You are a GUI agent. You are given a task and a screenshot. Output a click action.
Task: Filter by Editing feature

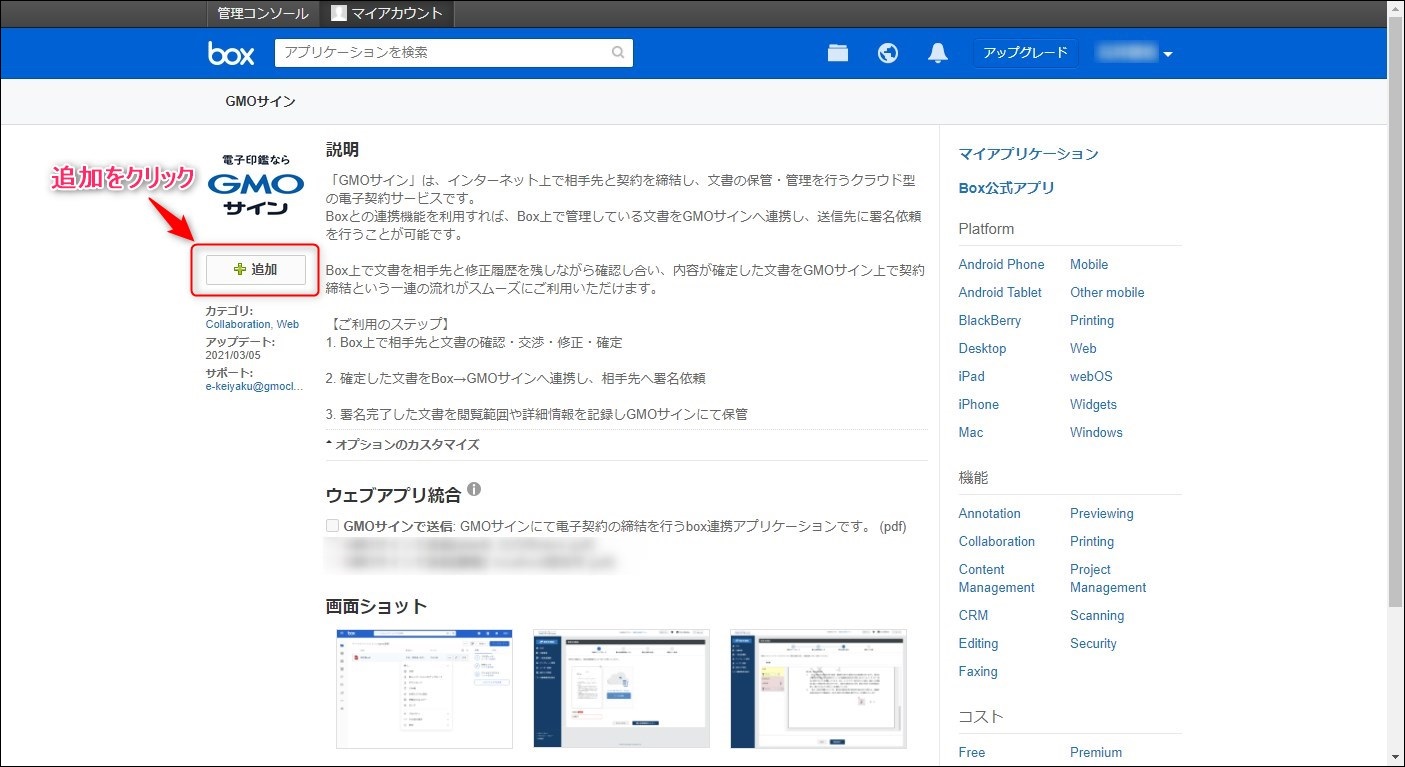click(978, 643)
